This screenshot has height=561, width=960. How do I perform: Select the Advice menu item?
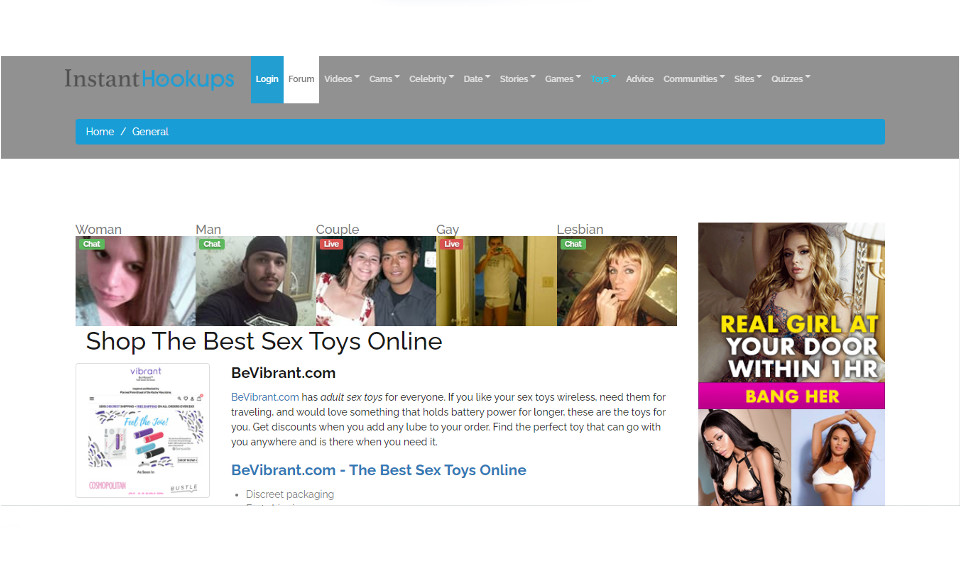pyautogui.click(x=639, y=79)
